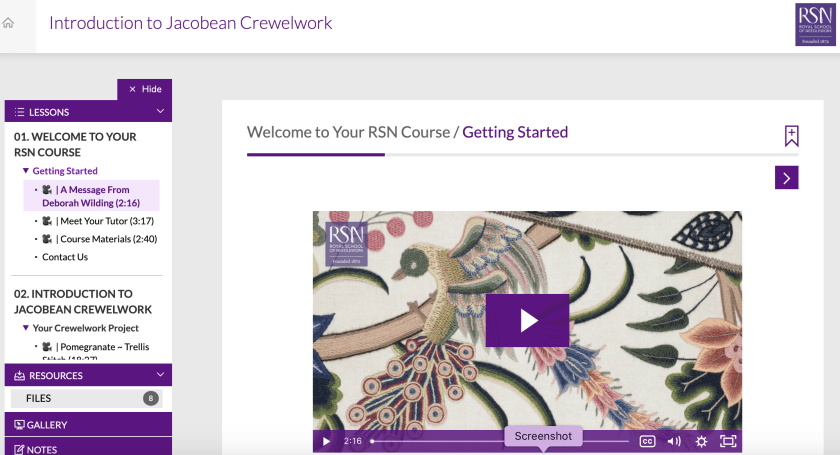The width and height of the screenshot is (840, 455).
Task: Toggle closed captions on the video
Action: tap(647, 441)
